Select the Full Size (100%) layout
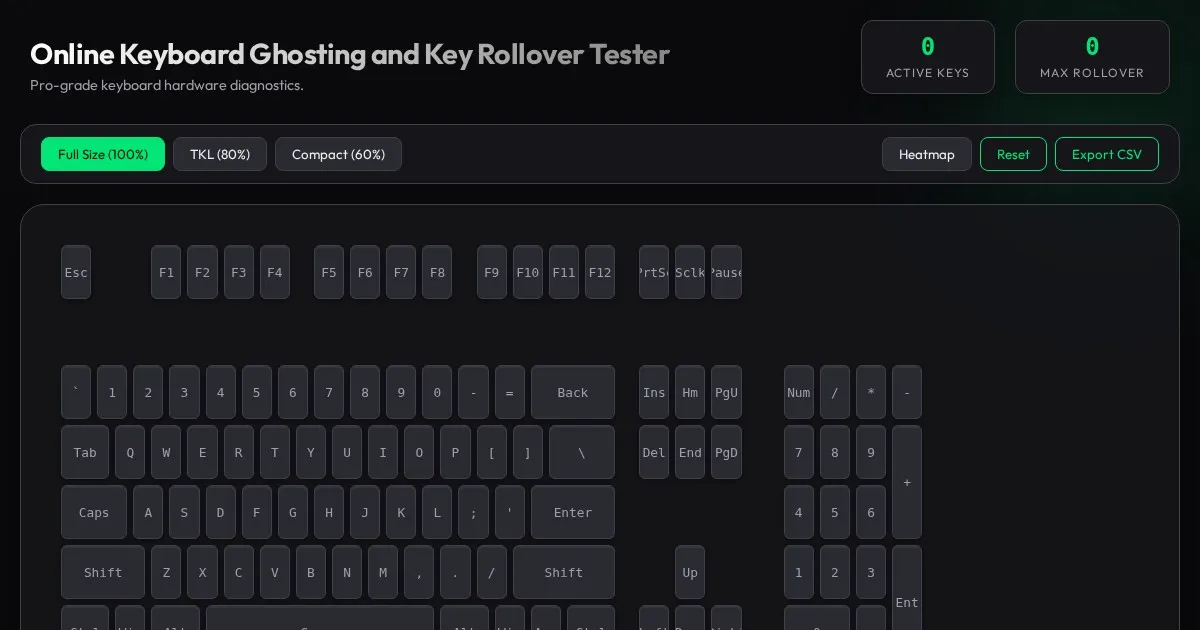The image size is (1200, 630). [103, 154]
